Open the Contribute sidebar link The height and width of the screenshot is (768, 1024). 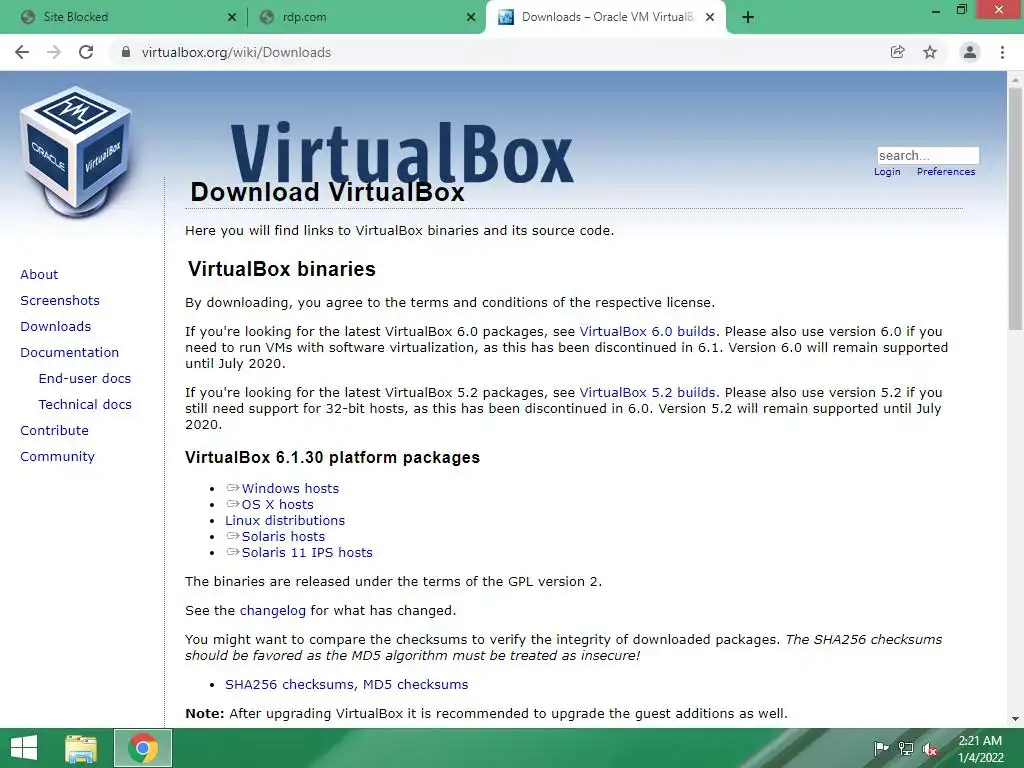coord(54,430)
